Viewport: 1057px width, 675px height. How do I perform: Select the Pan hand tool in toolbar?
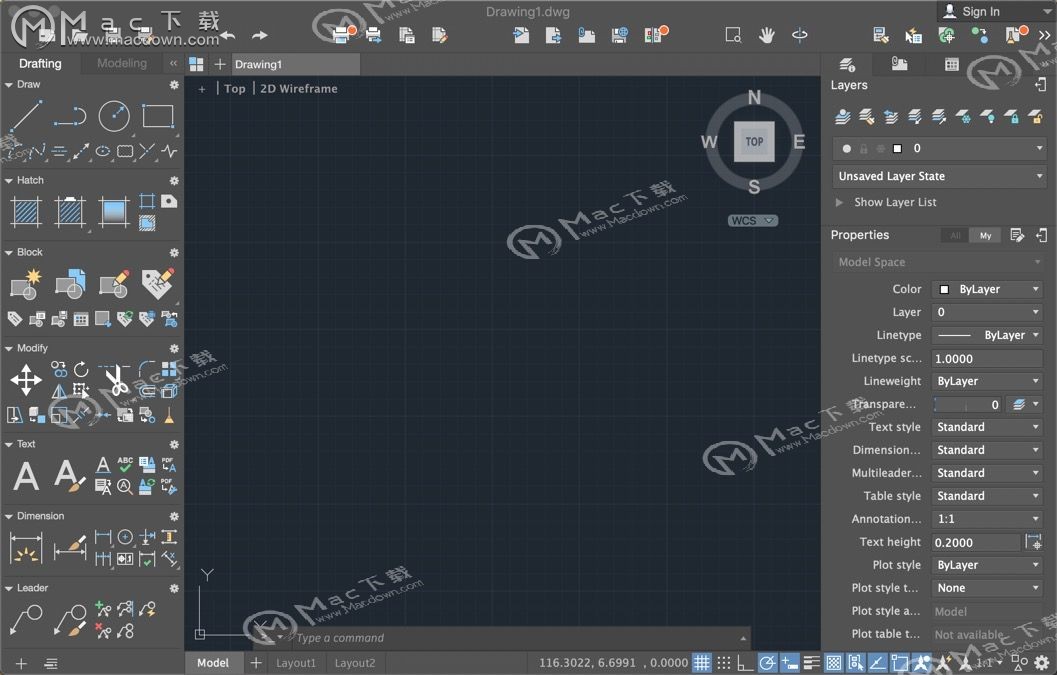pos(766,35)
